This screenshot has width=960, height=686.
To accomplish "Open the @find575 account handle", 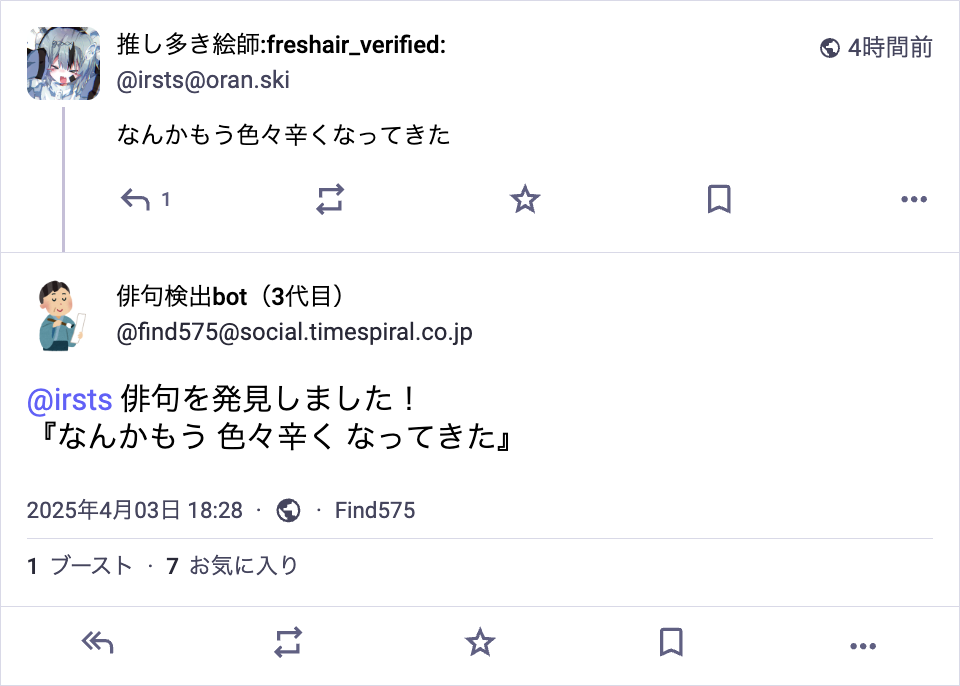I will (295, 332).
